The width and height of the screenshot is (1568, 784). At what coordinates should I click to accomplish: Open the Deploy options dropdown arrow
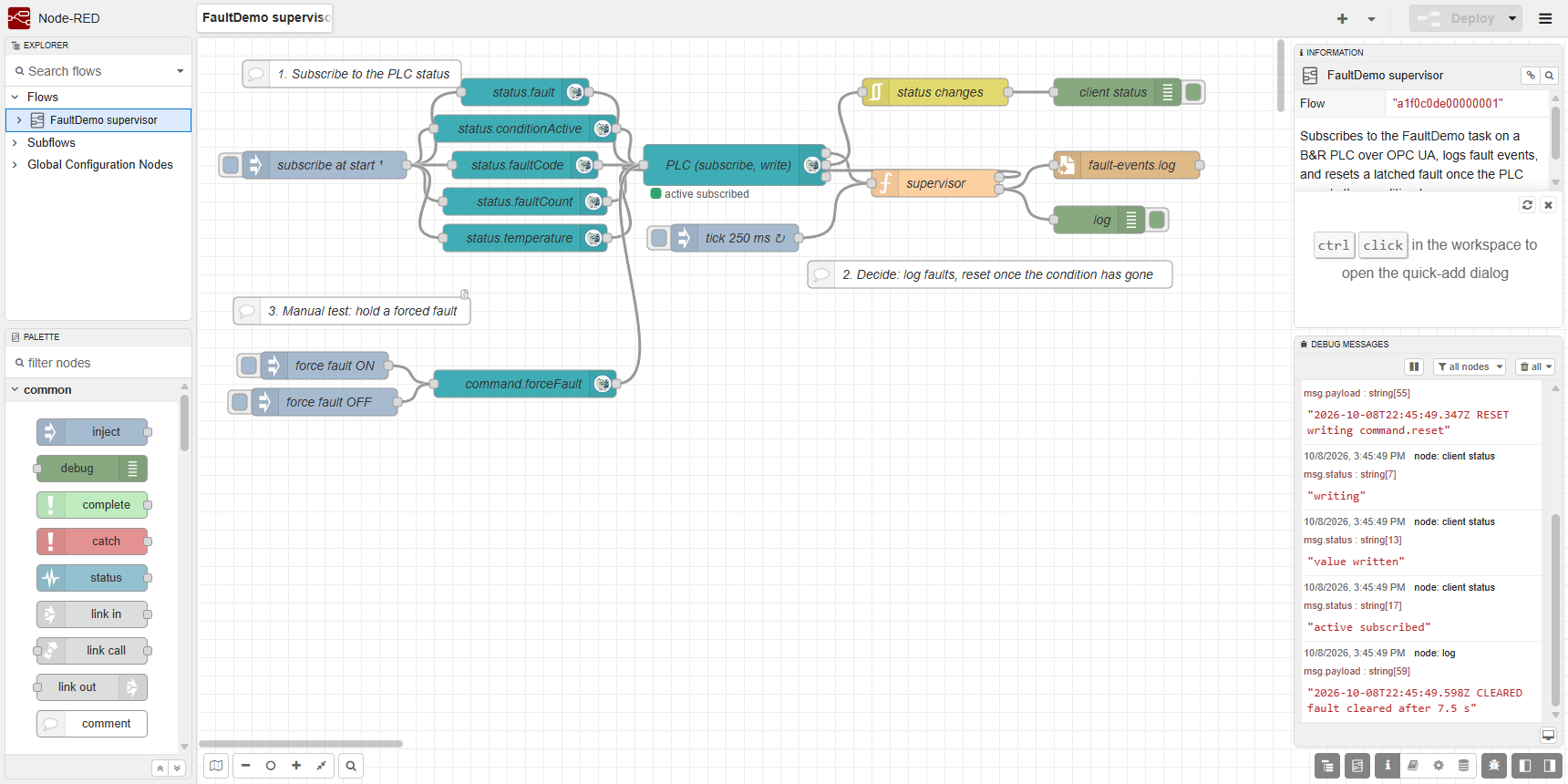1512,18
